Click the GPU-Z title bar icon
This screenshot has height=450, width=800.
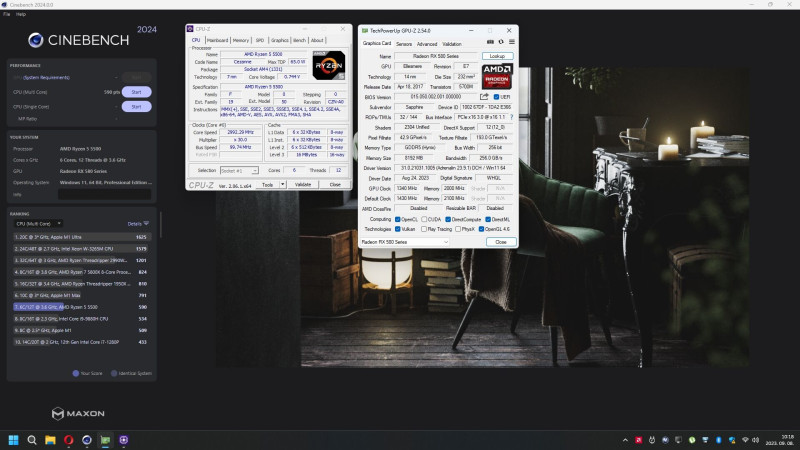click(x=365, y=31)
